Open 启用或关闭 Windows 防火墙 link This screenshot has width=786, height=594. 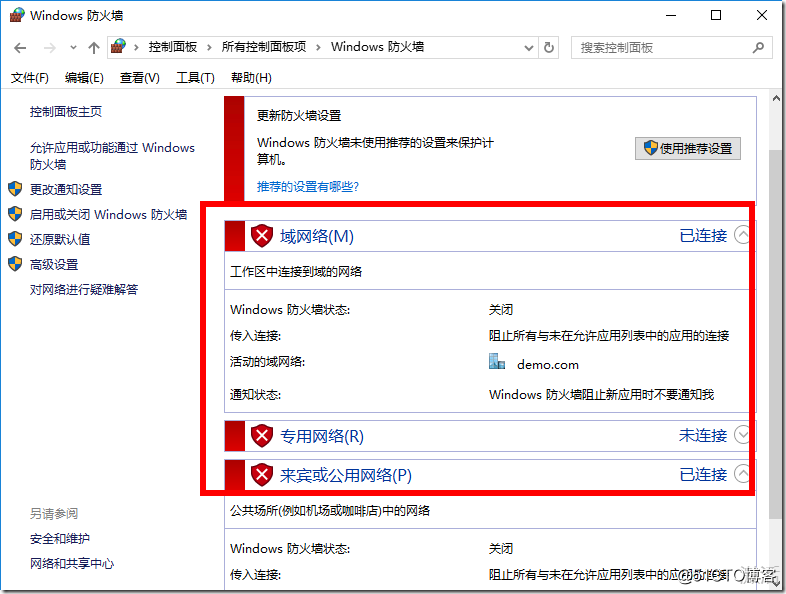pyautogui.click(x=108, y=215)
